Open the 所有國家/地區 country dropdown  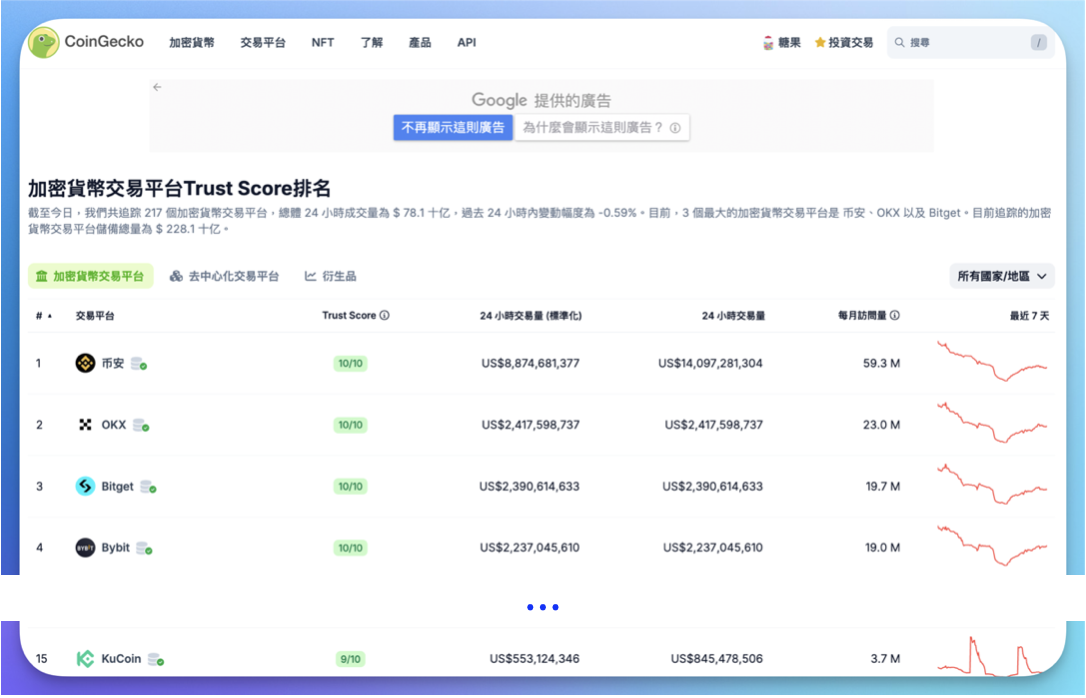click(x=1002, y=276)
